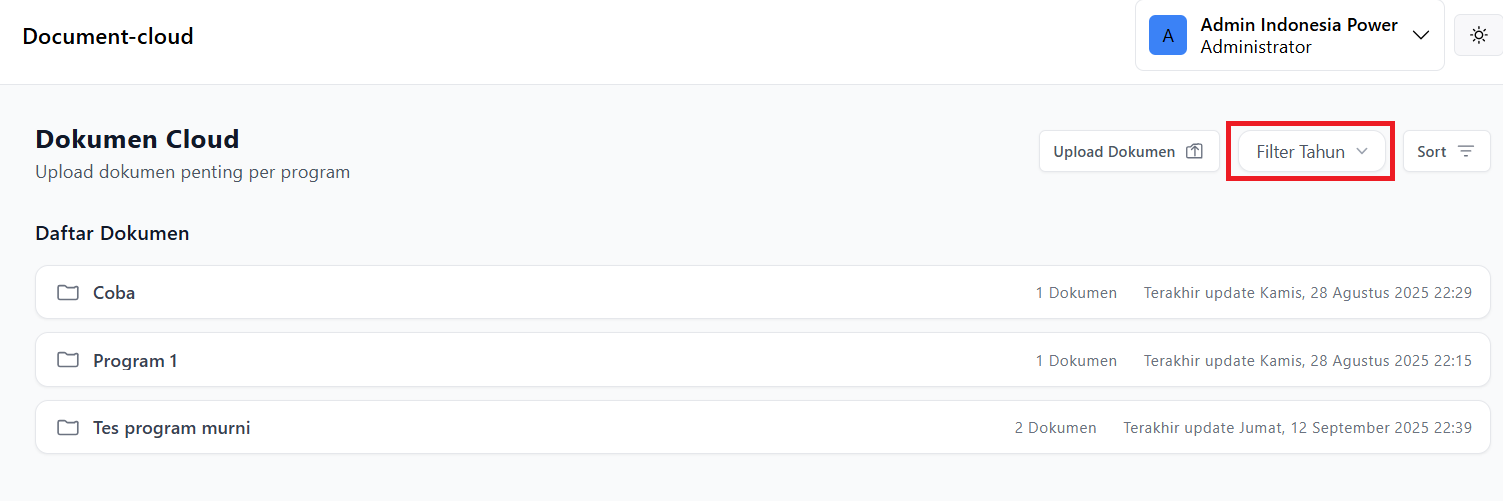Toggle the light/dark theme sun icon
The image size is (1503, 501).
1478,35
